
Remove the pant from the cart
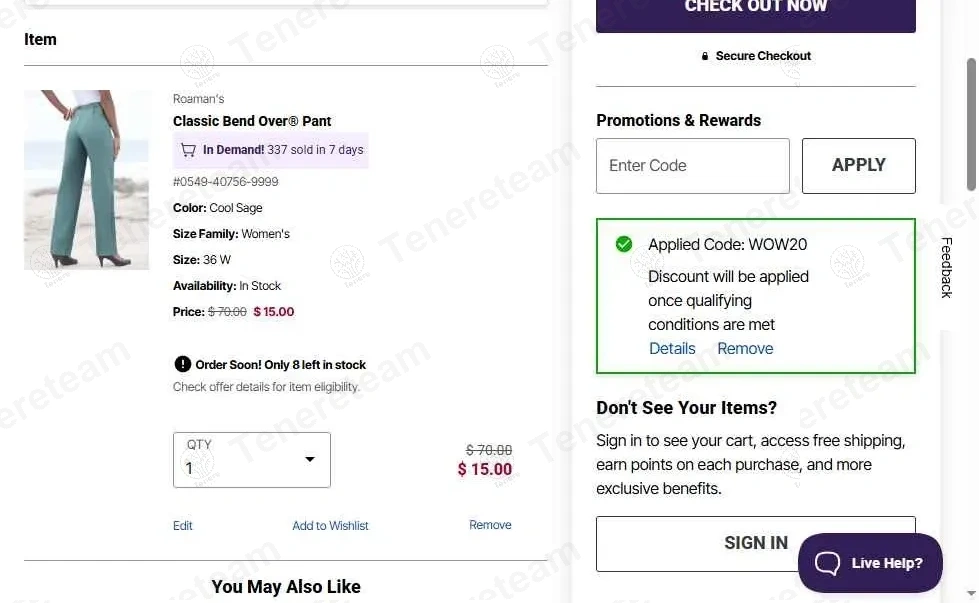click(x=490, y=525)
